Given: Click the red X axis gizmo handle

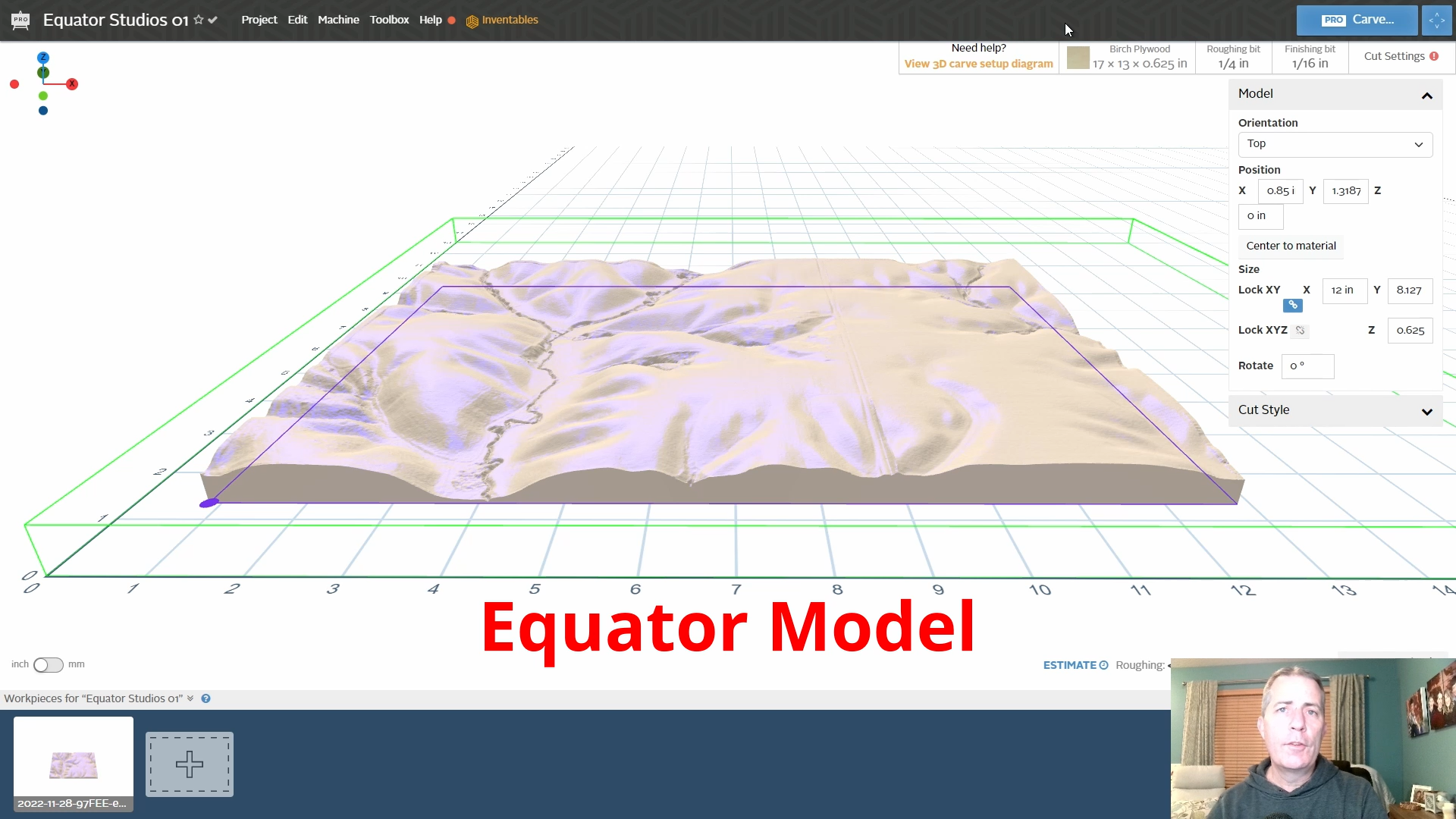Looking at the screenshot, I should 73,84.
